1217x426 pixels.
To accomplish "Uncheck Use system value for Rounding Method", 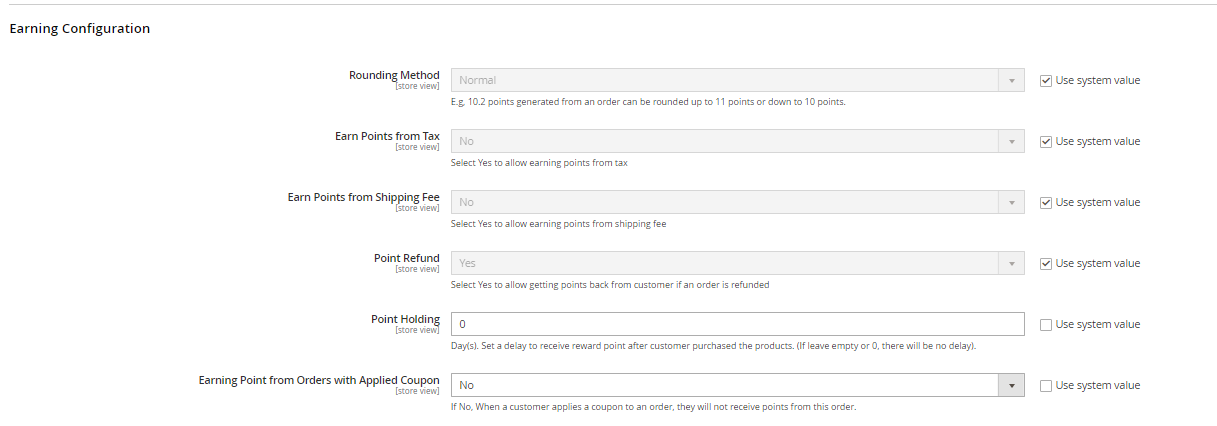I will (1046, 80).
